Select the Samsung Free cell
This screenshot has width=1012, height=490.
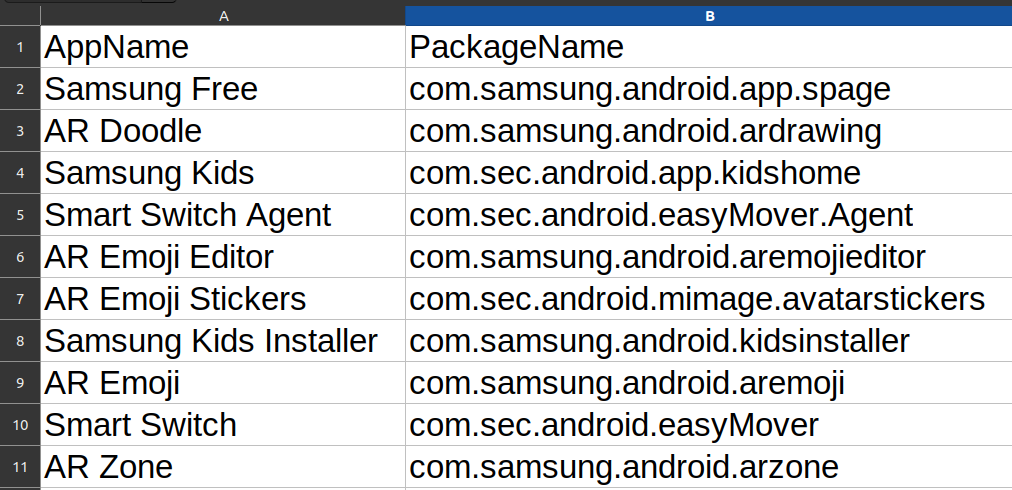[x=223, y=89]
